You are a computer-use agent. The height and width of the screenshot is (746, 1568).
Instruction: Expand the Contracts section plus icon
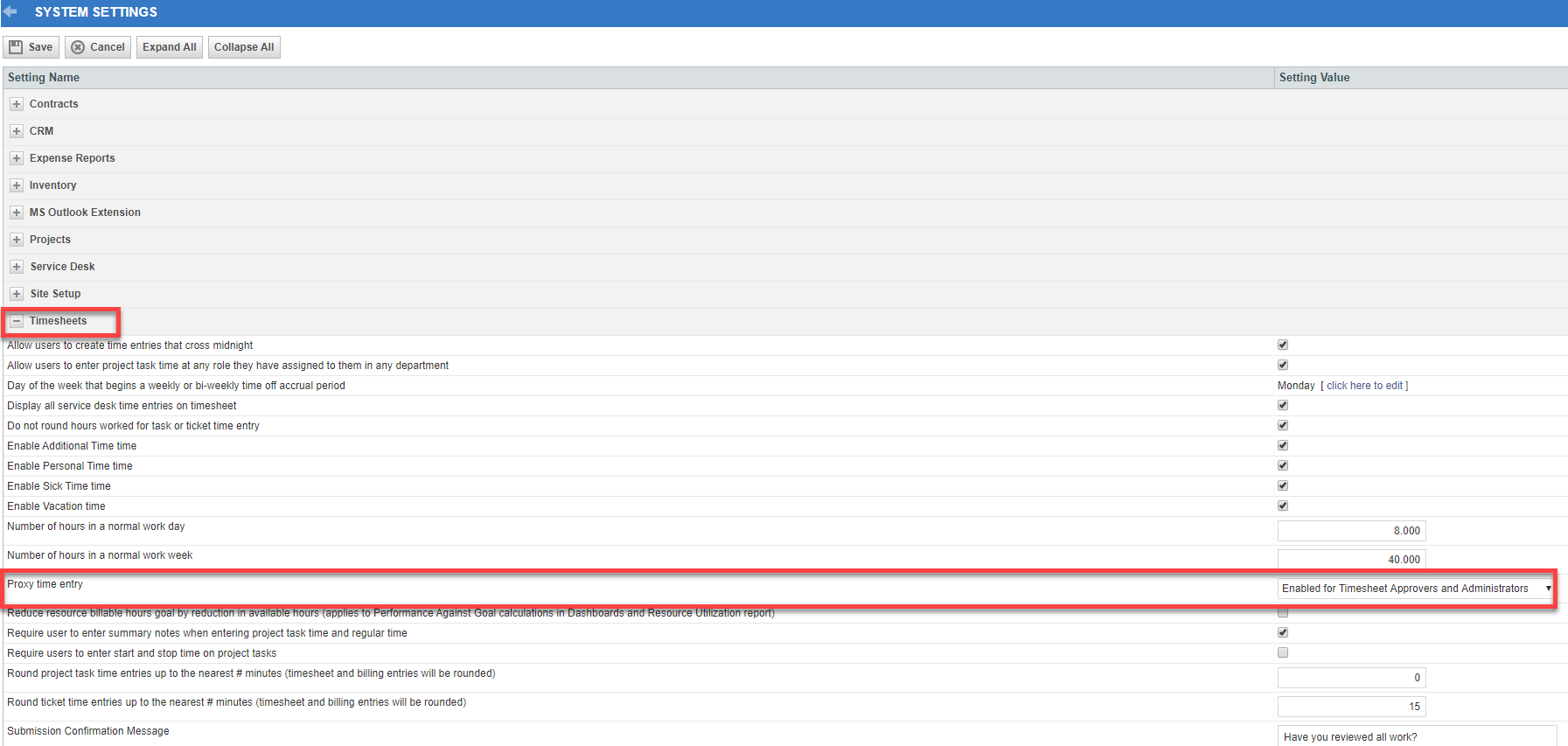(16, 104)
